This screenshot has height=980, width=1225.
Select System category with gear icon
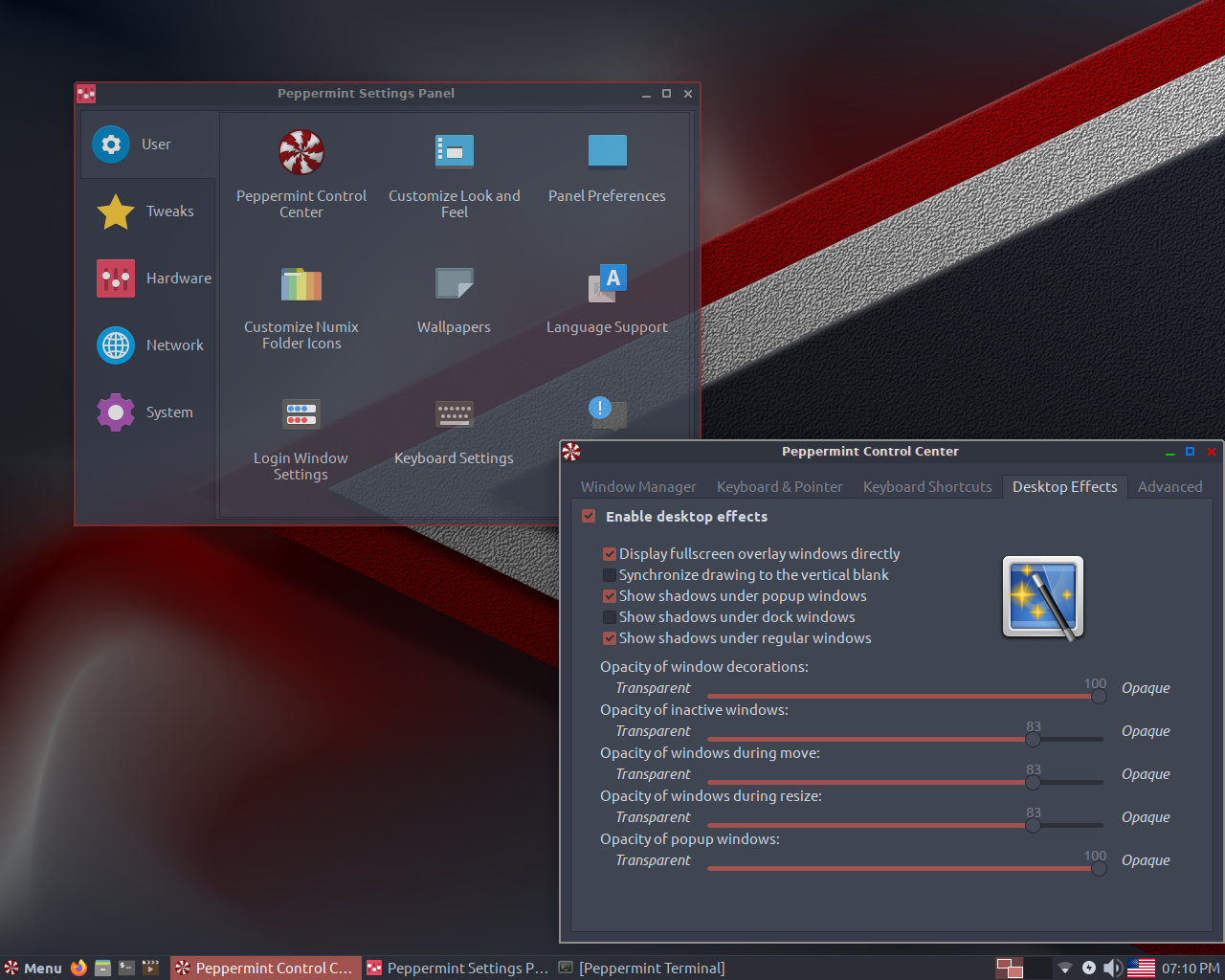(x=148, y=412)
